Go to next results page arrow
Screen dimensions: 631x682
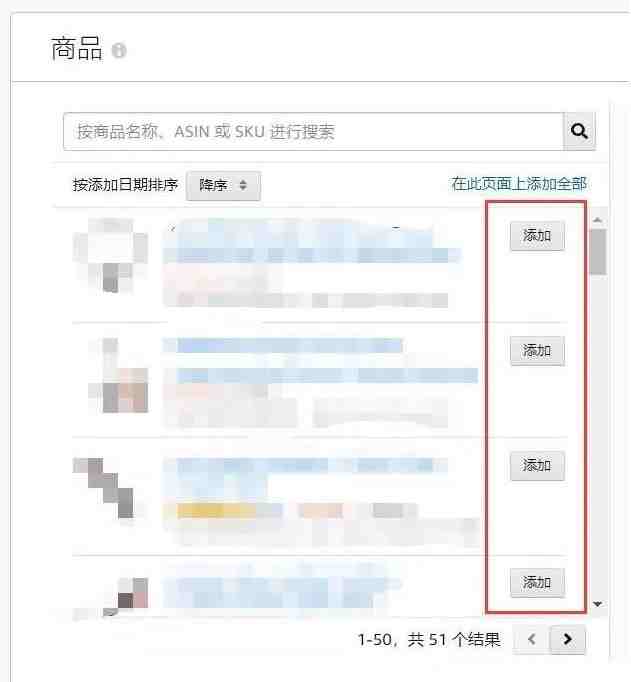(x=568, y=639)
